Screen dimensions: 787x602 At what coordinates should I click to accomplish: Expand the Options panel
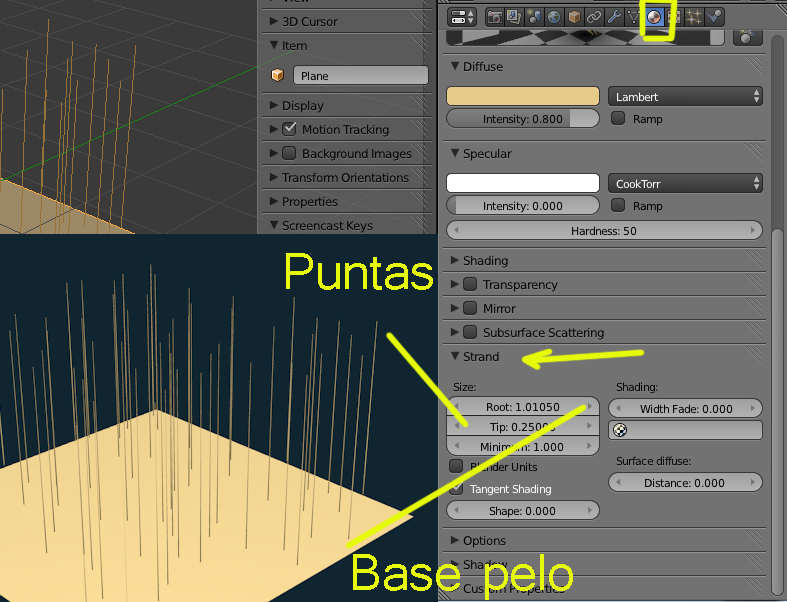455,540
